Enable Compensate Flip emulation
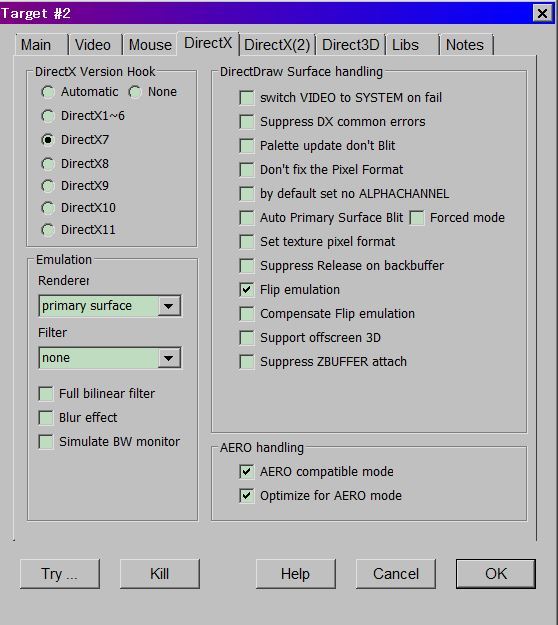Screen dimensions: 558x625 click(247, 314)
